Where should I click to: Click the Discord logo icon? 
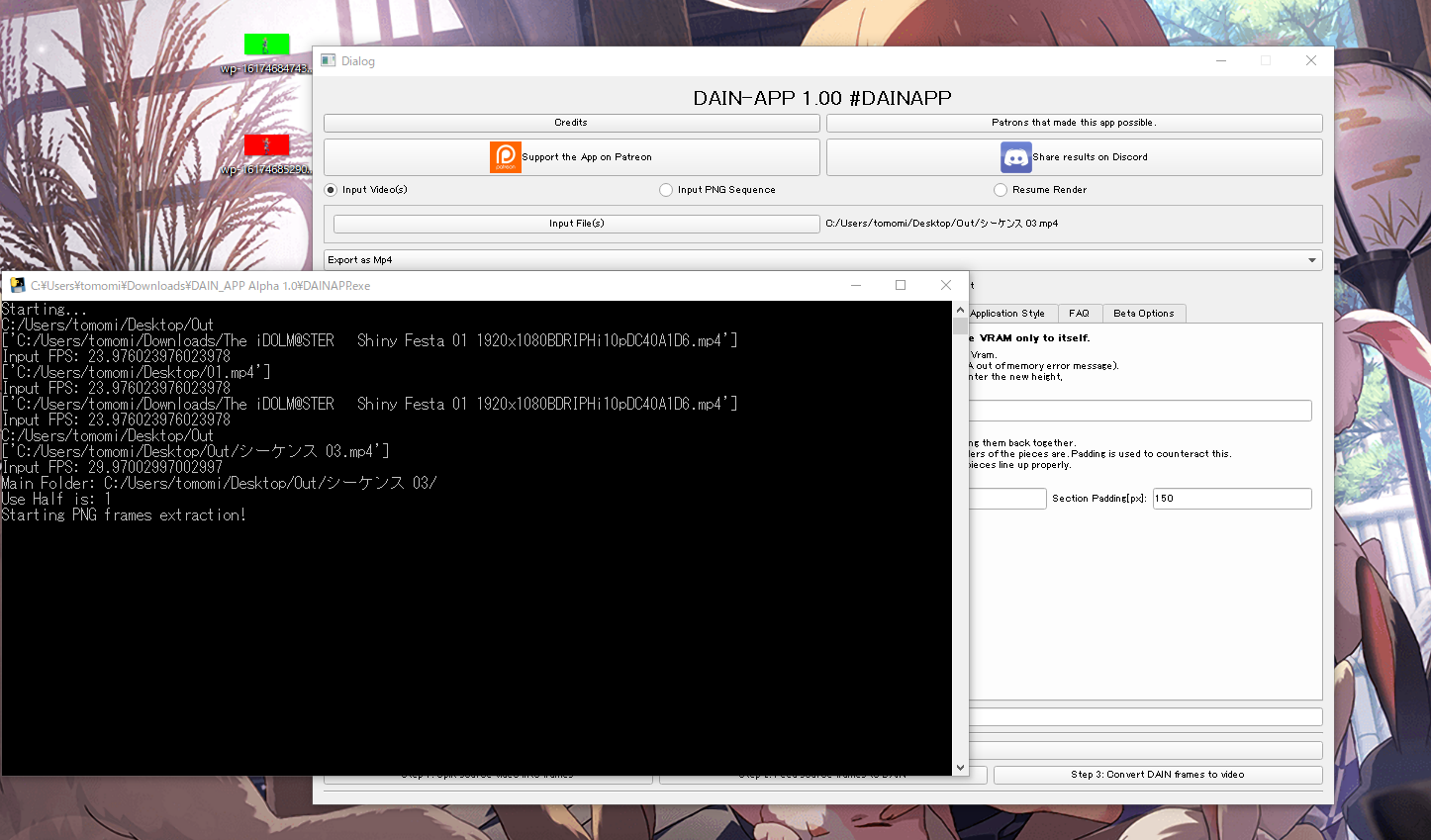[1016, 157]
